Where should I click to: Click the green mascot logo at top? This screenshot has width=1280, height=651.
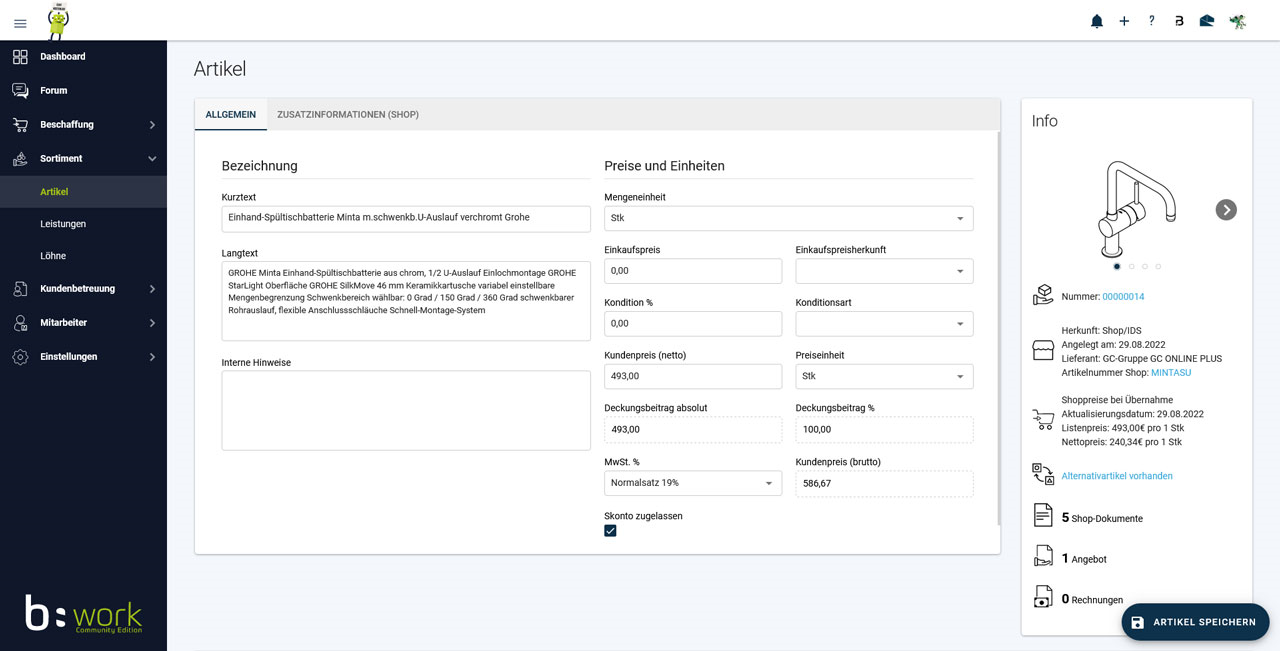click(58, 20)
